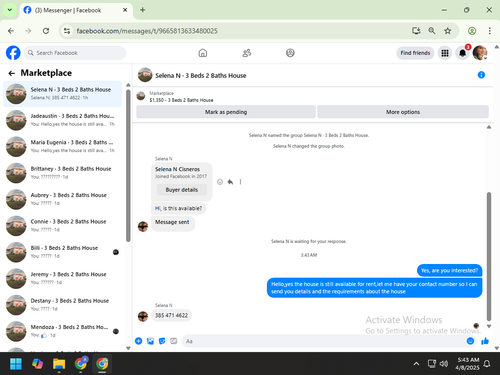The height and width of the screenshot is (375, 500).
Task: Open taskbar clock and date
Action: (x=468, y=364)
